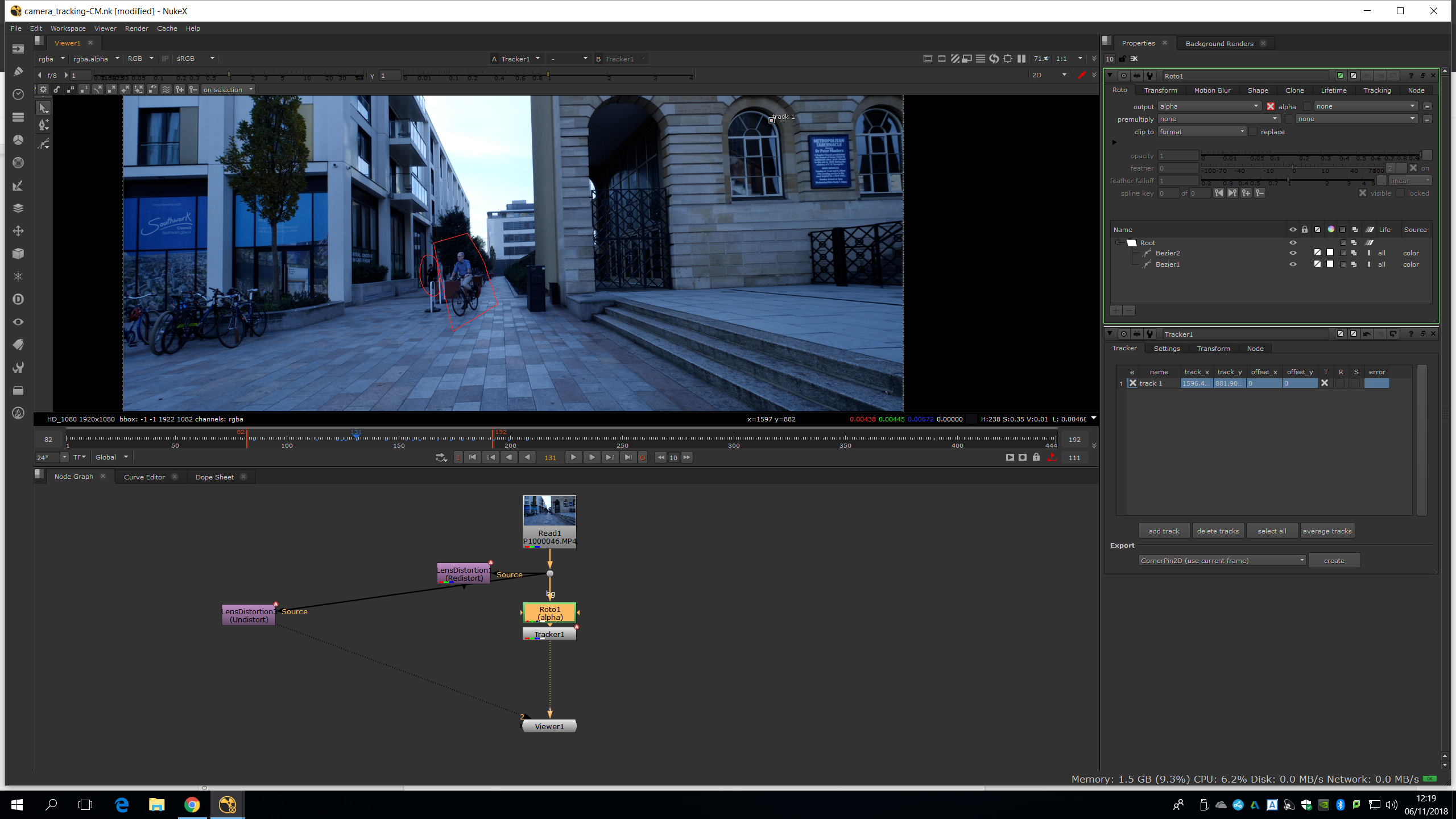The image size is (1456, 819).
Task: Select the arrow selection tool in viewer toolbar
Action: [43, 108]
